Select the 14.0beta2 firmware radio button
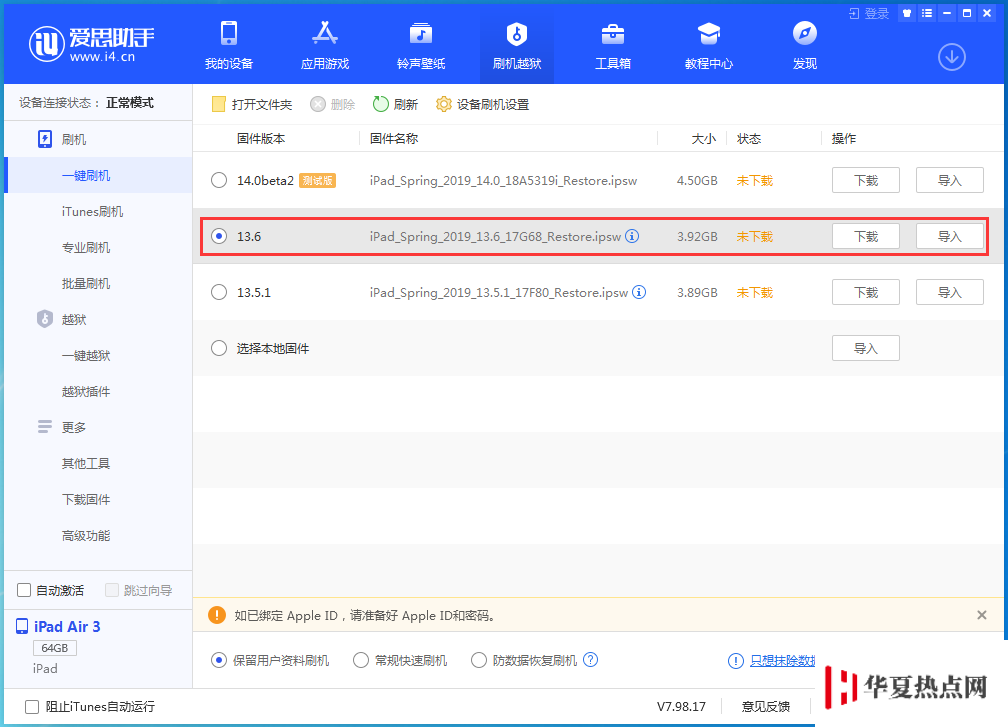The width and height of the screenshot is (1008, 727). tap(219, 181)
